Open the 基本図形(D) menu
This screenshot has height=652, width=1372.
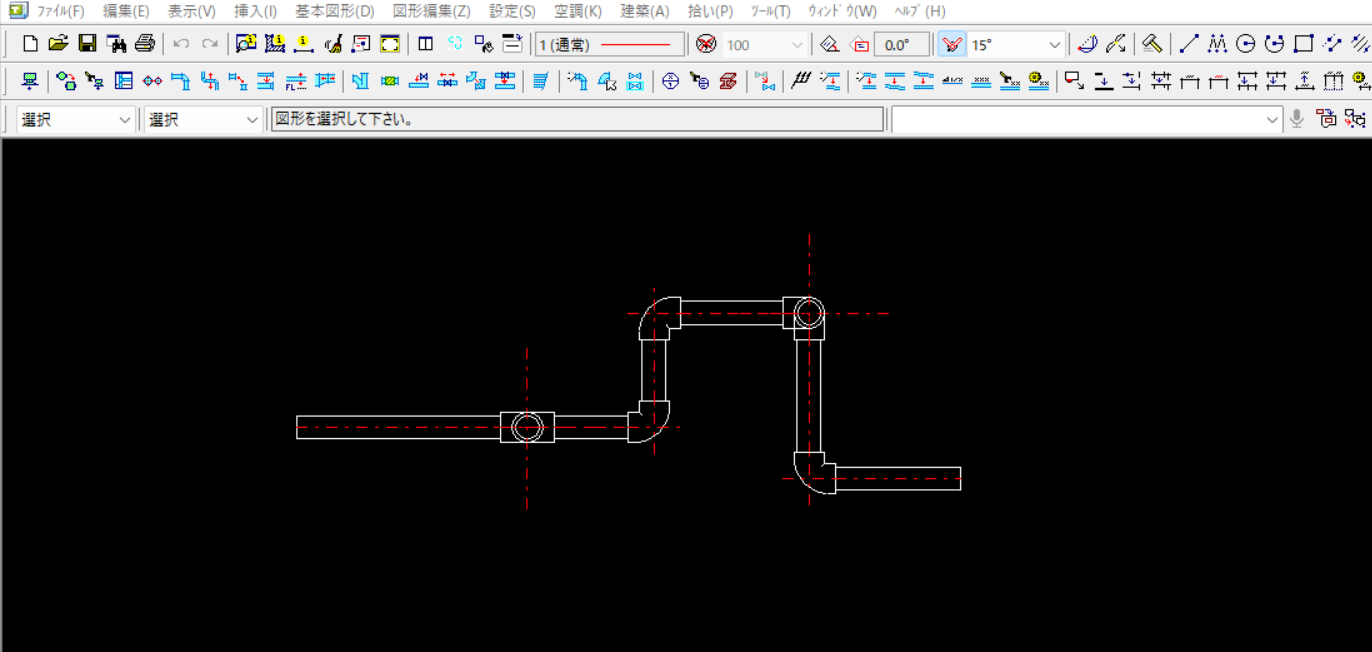coord(334,11)
